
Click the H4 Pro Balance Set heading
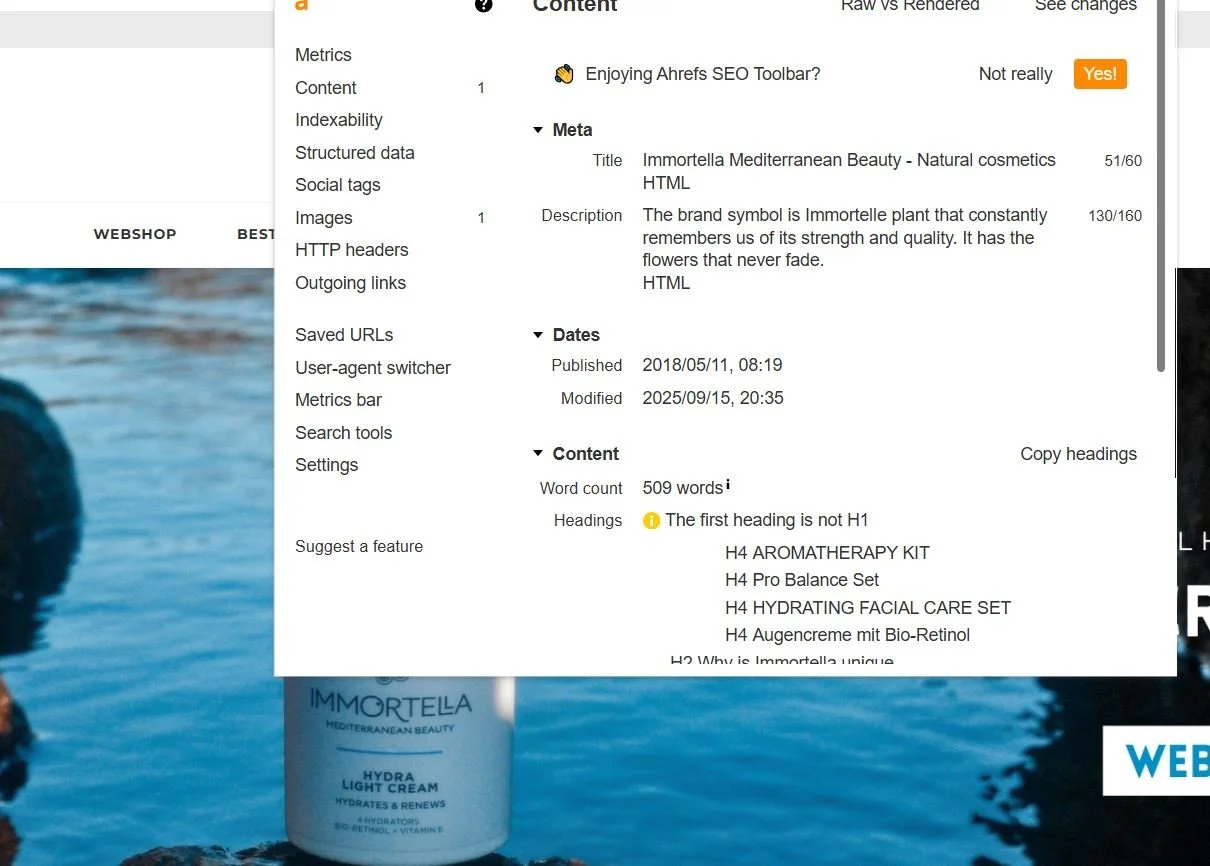tap(802, 580)
